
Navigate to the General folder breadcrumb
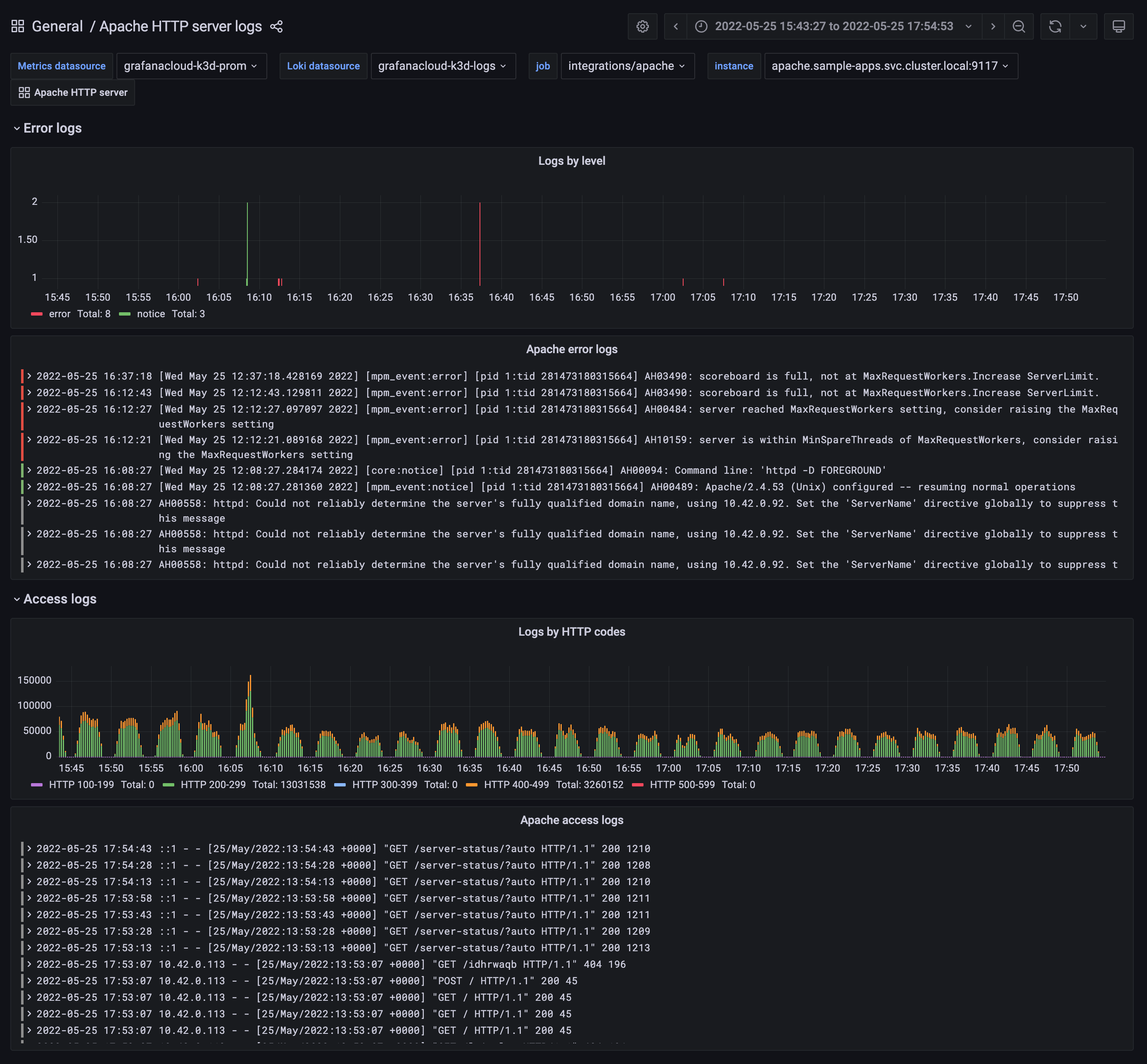tap(57, 26)
